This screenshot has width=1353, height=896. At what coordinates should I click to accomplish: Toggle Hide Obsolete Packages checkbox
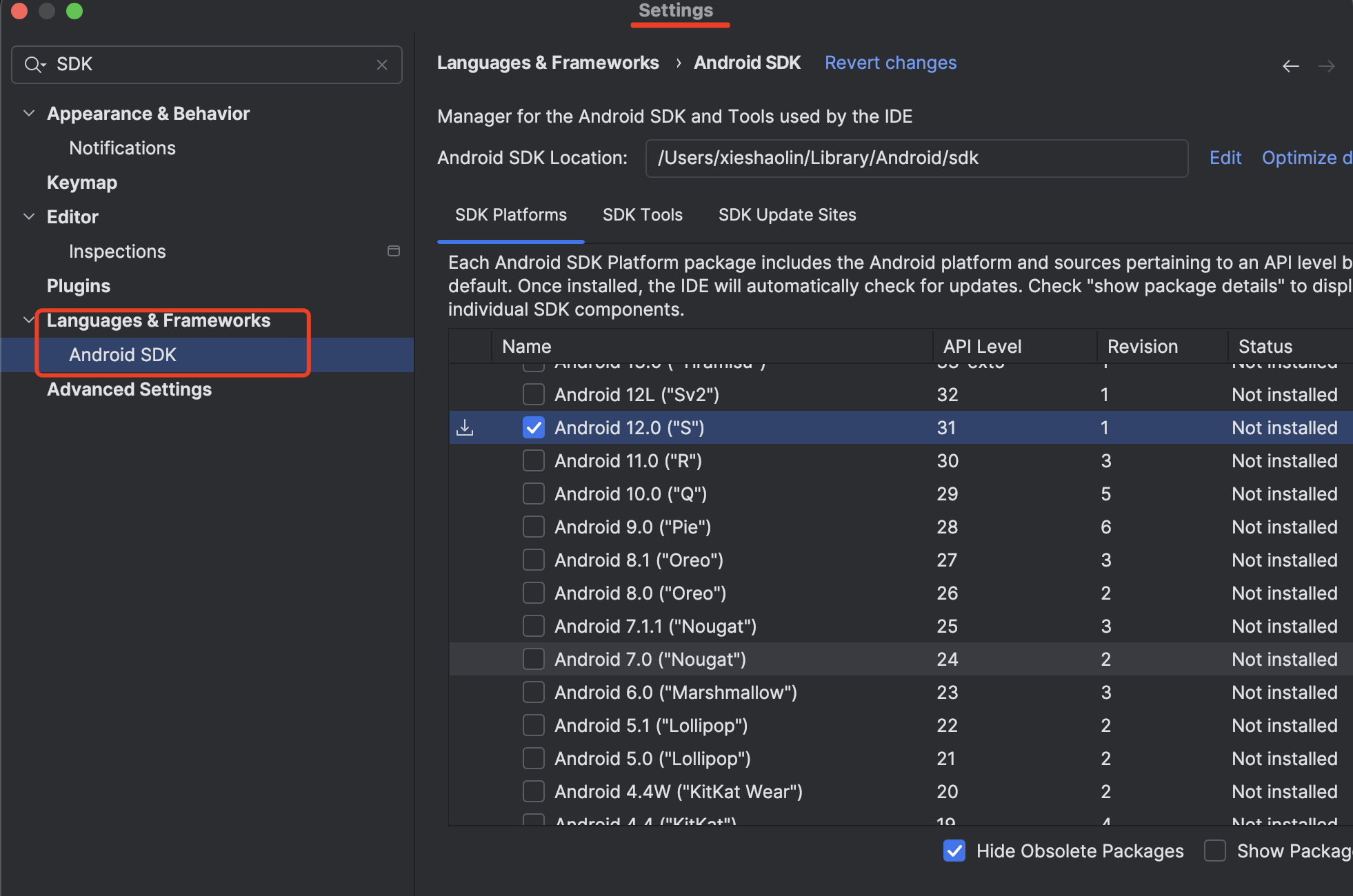(x=954, y=851)
